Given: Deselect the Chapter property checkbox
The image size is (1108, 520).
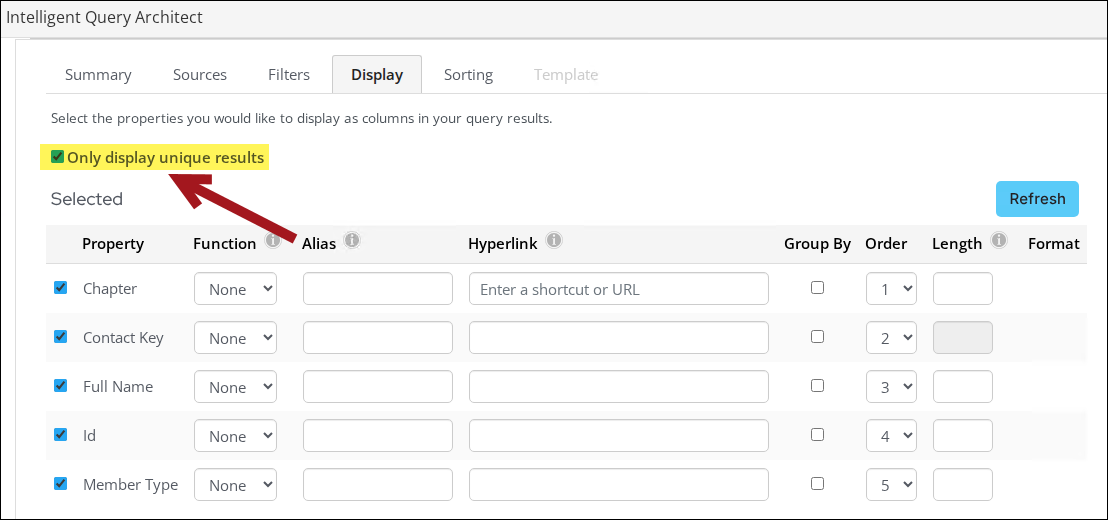Looking at the screenshot, I should point(60,288).
